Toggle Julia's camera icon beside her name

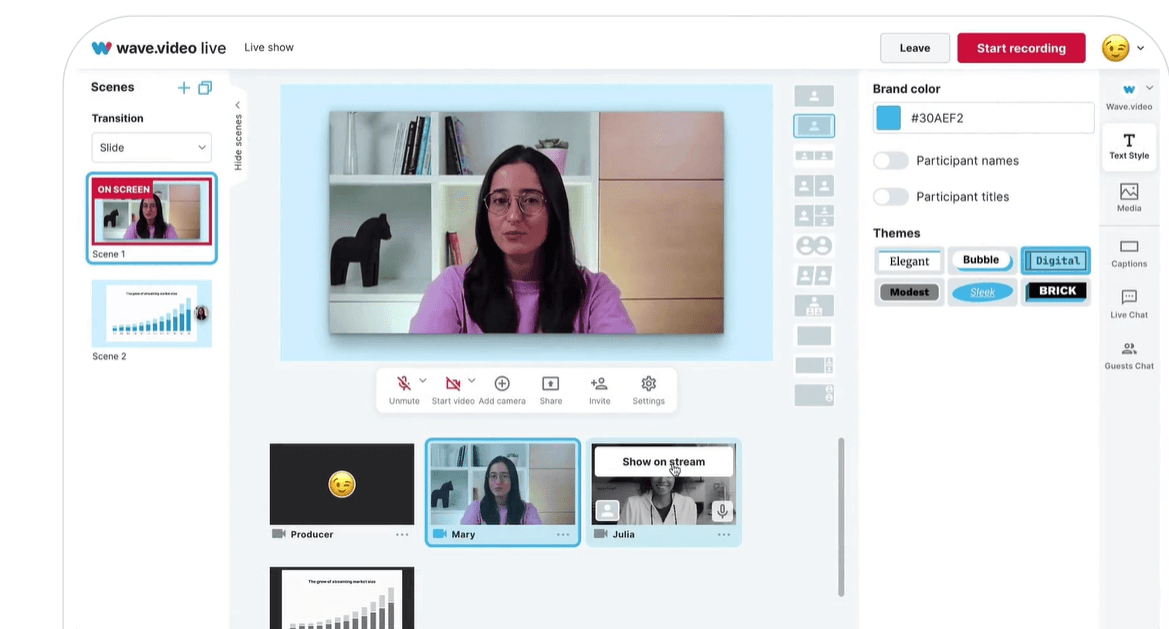(x=601, y=534)
